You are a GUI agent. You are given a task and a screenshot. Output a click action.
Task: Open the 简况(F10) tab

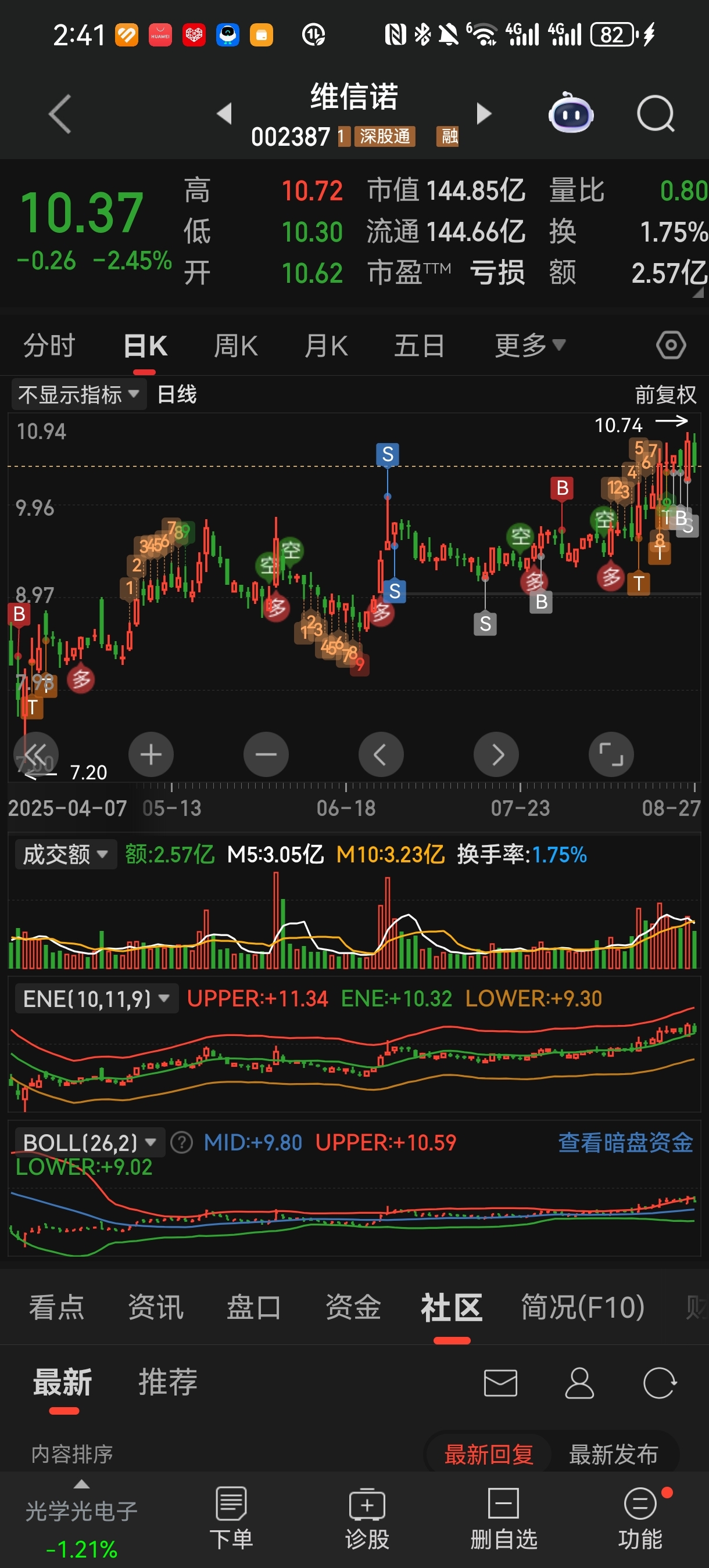(x=582, y=1307)
